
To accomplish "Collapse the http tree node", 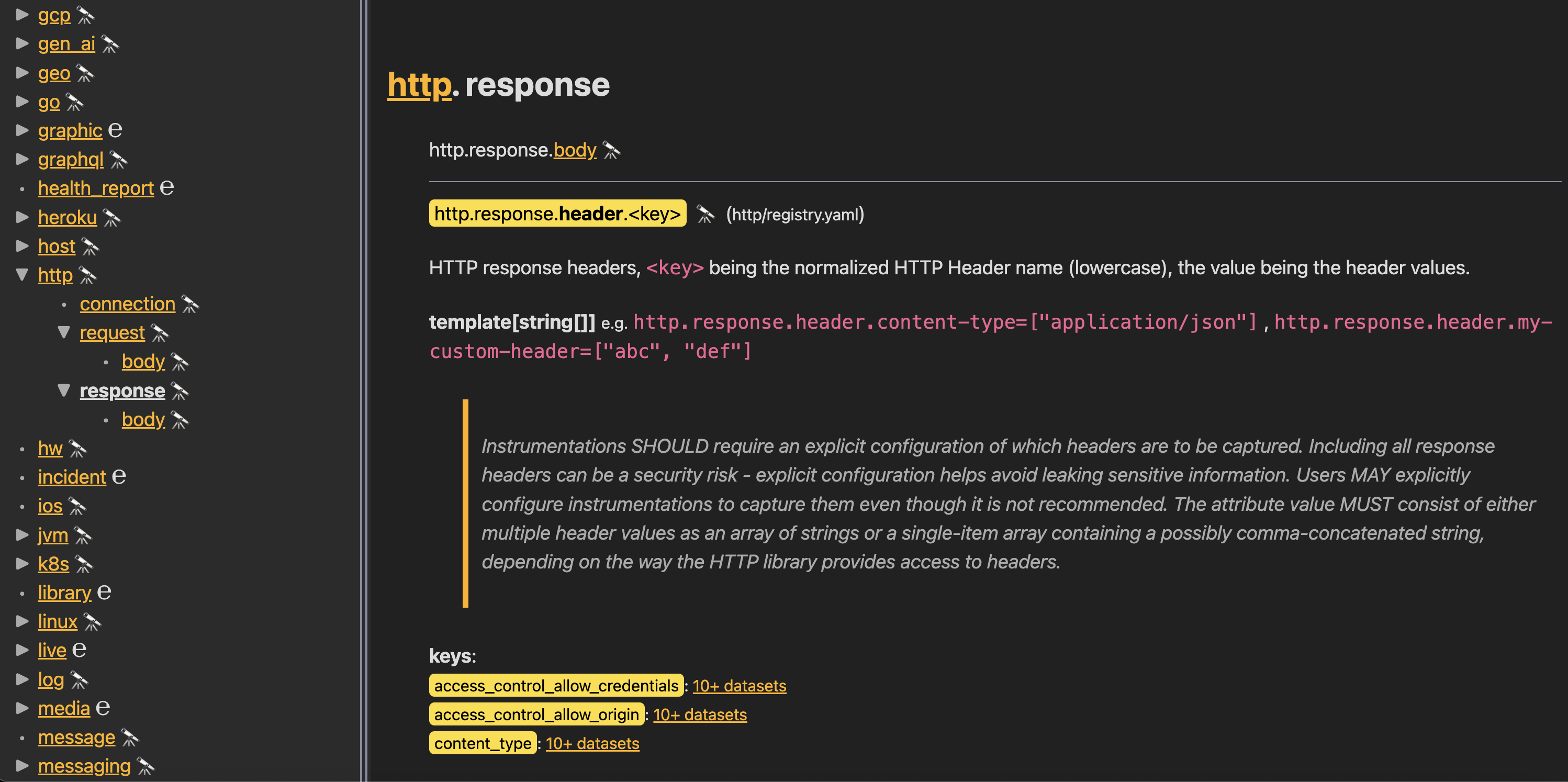I will point(22,275).
